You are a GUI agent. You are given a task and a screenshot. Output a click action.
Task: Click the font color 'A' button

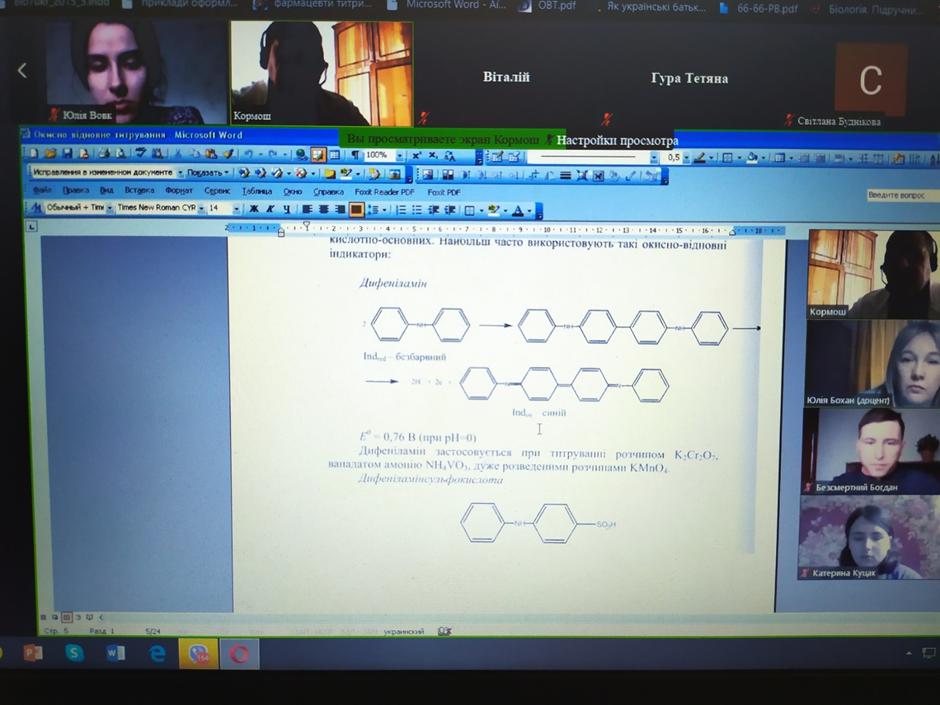[x=517, y=210]
